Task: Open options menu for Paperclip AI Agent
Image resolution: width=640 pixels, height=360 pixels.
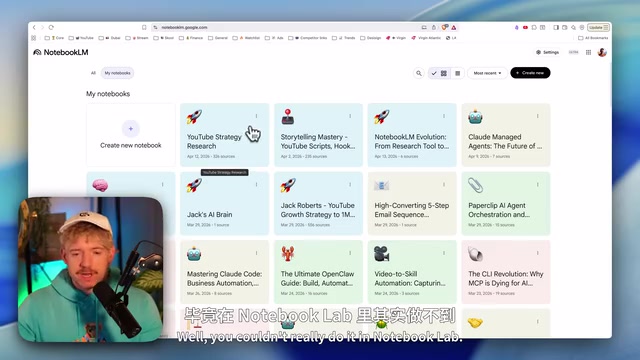Action: coord(538,184)
